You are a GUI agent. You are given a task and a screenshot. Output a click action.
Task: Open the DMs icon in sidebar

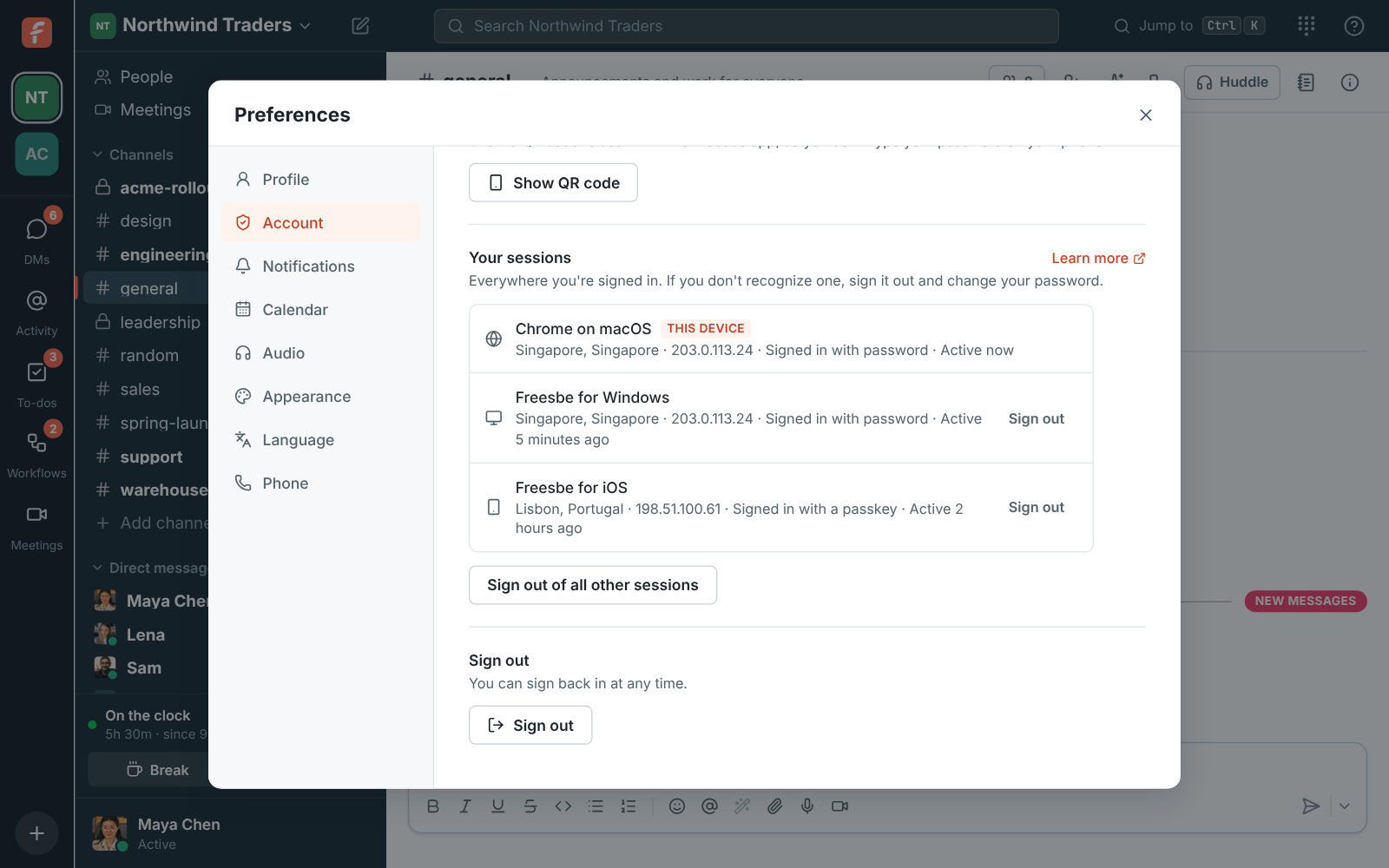36,230
